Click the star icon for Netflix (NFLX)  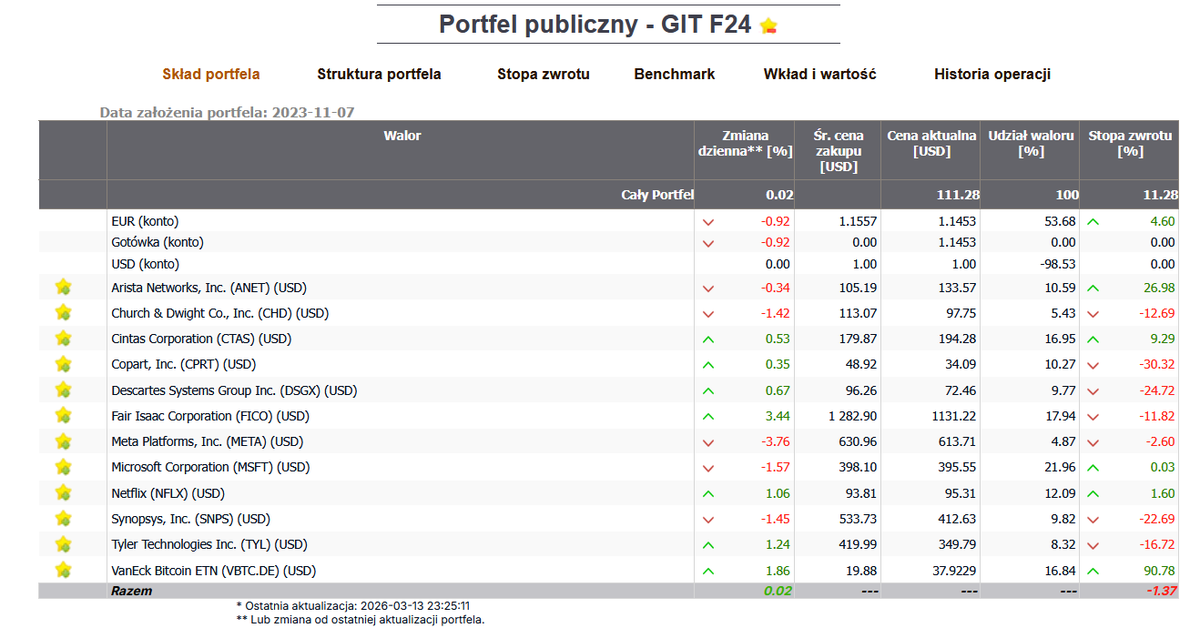point(64,492)
